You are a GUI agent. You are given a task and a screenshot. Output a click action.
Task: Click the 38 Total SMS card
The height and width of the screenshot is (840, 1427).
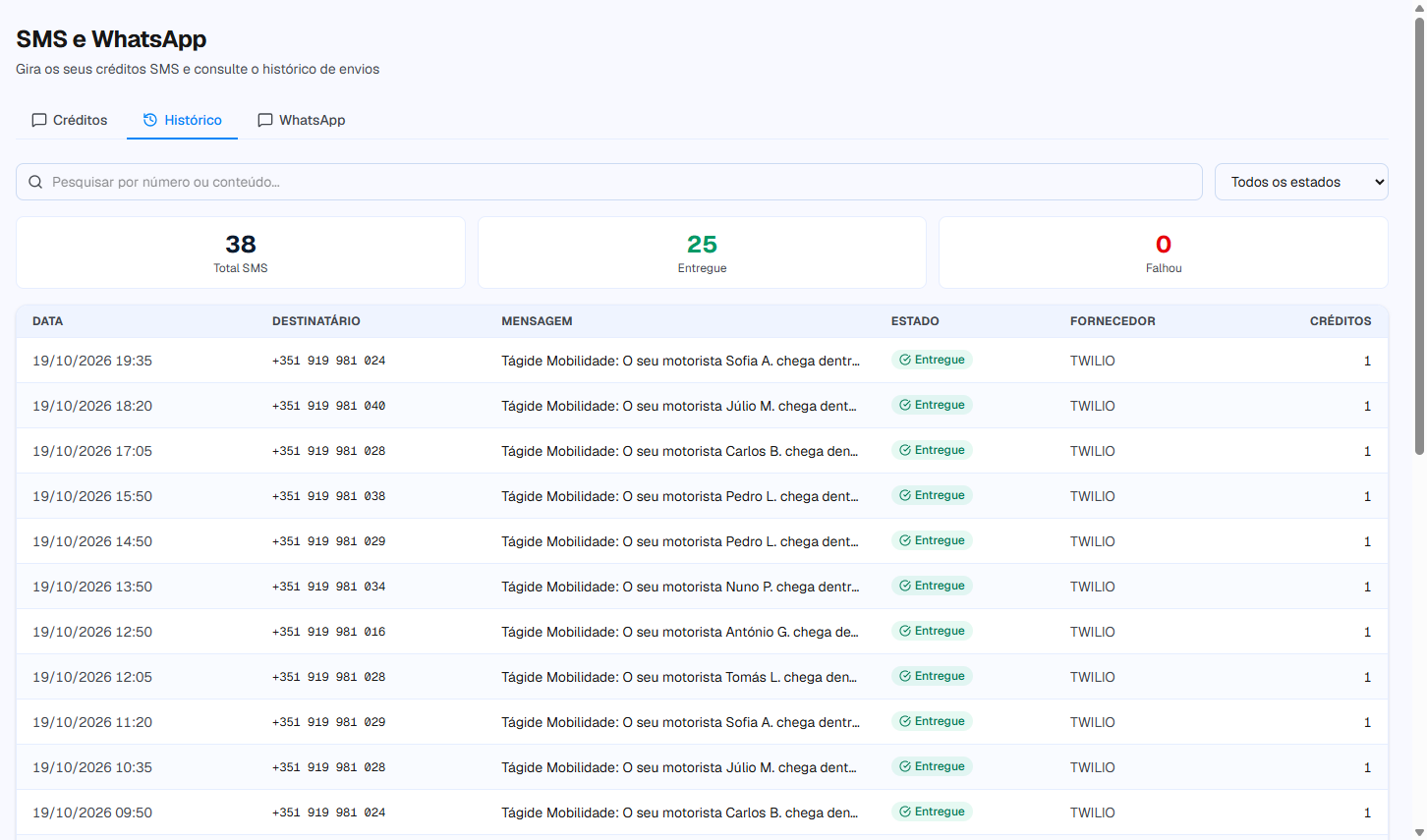pyautogui.click(x=241, y=252)
